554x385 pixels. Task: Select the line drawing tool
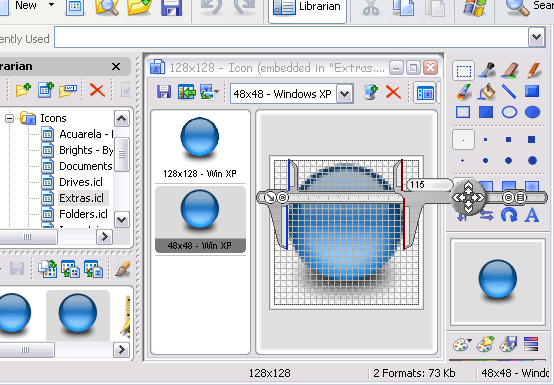509,91
